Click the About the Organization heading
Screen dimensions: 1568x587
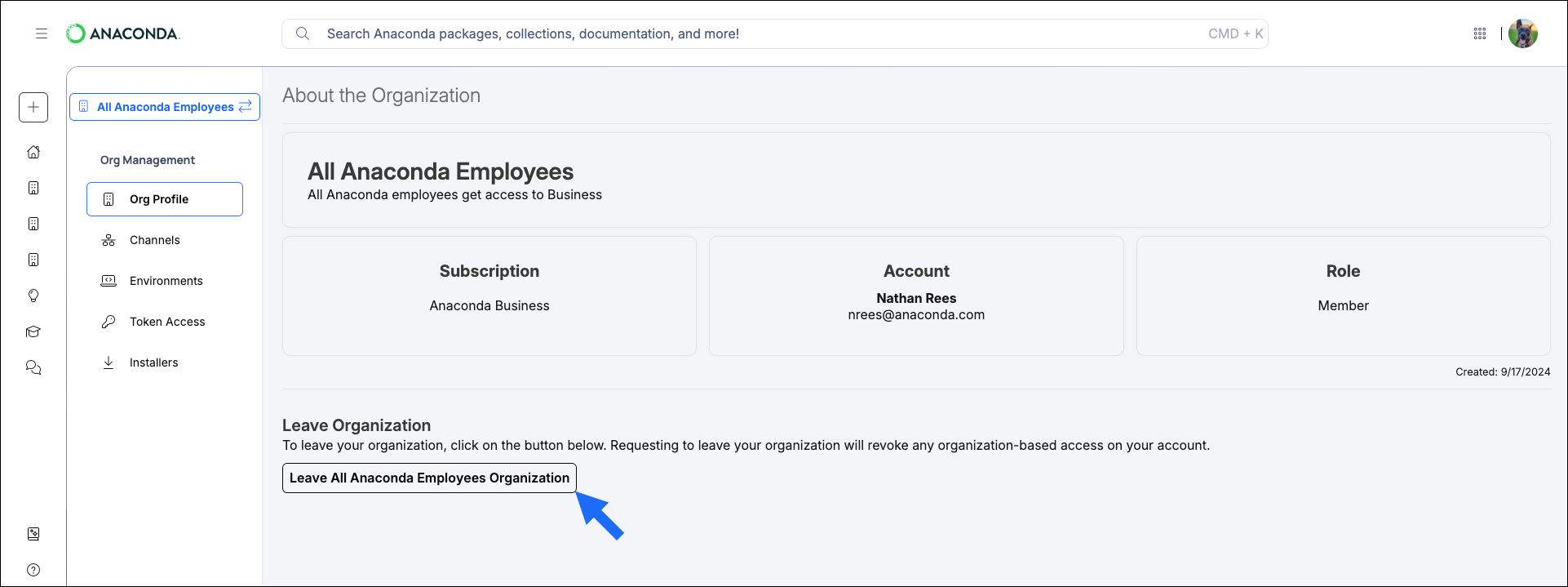coord(381,96)
